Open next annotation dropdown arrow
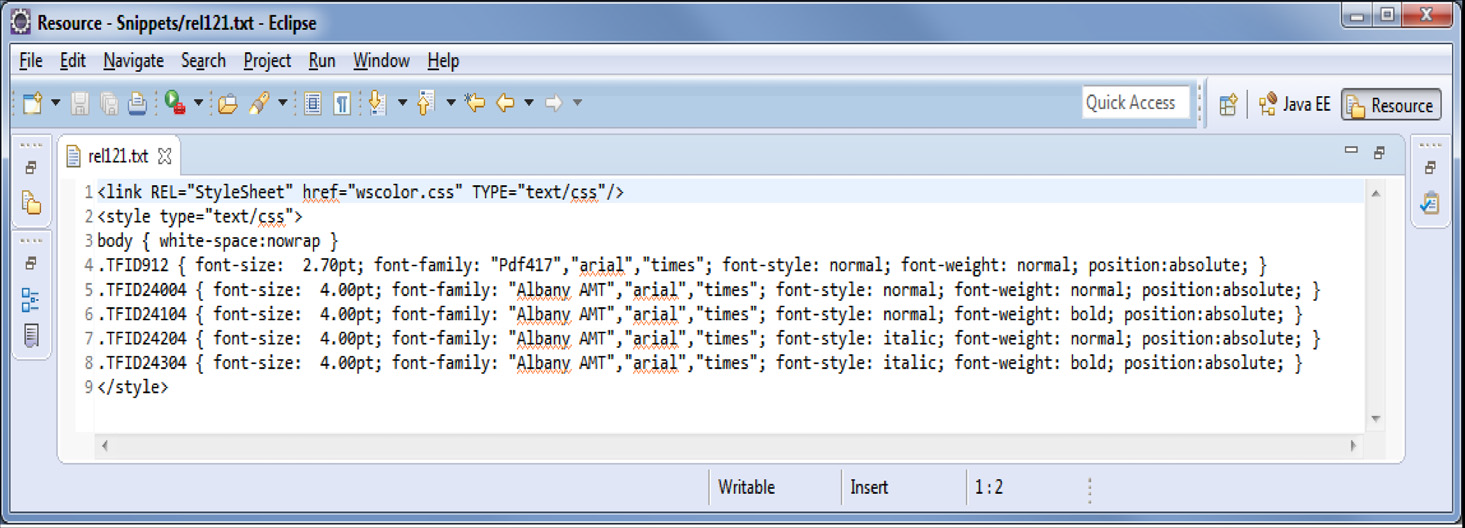Screen dimensions: 1465x528 click(402, 103)
